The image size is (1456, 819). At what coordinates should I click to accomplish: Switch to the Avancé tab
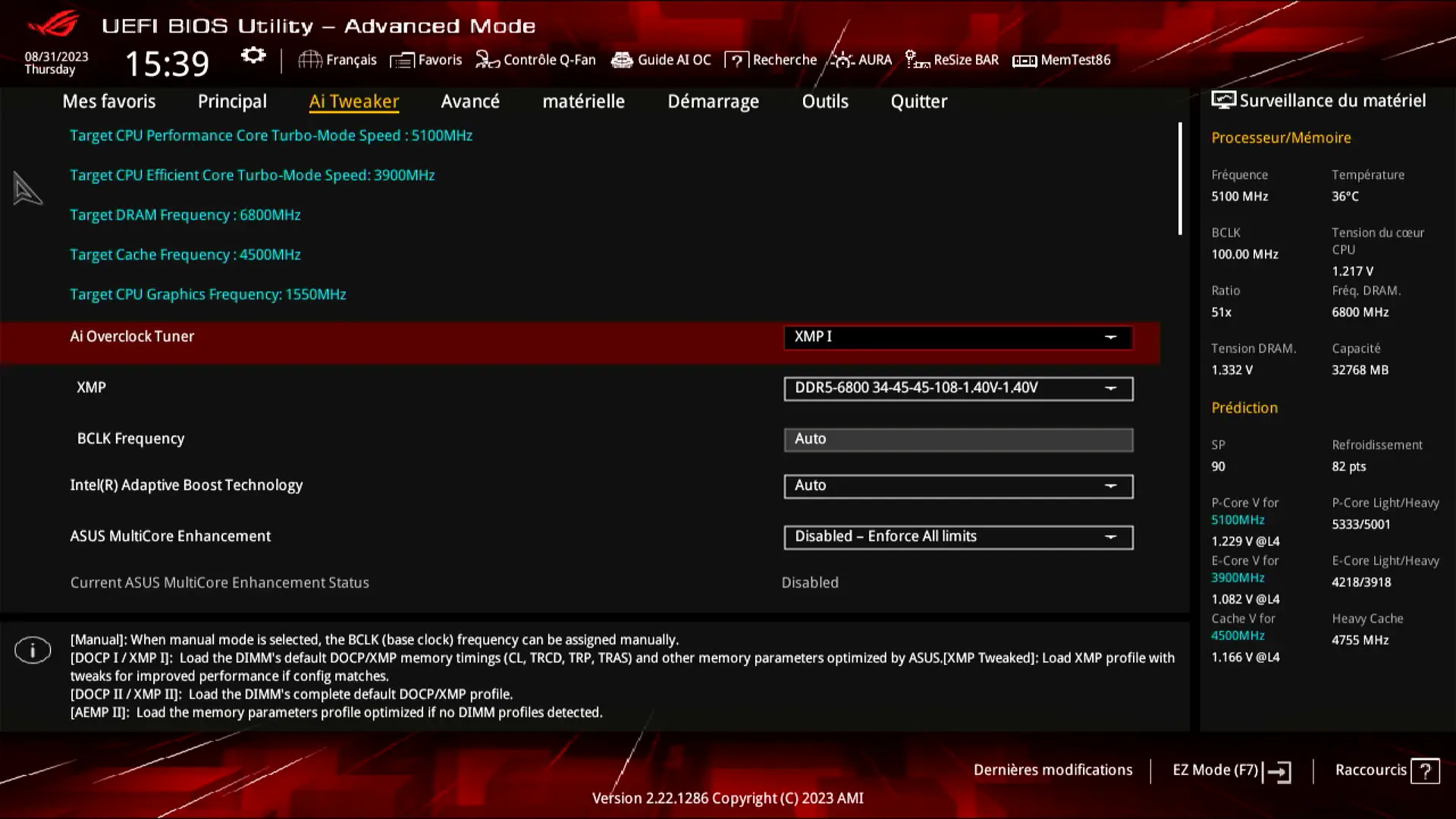click(470, 101)
